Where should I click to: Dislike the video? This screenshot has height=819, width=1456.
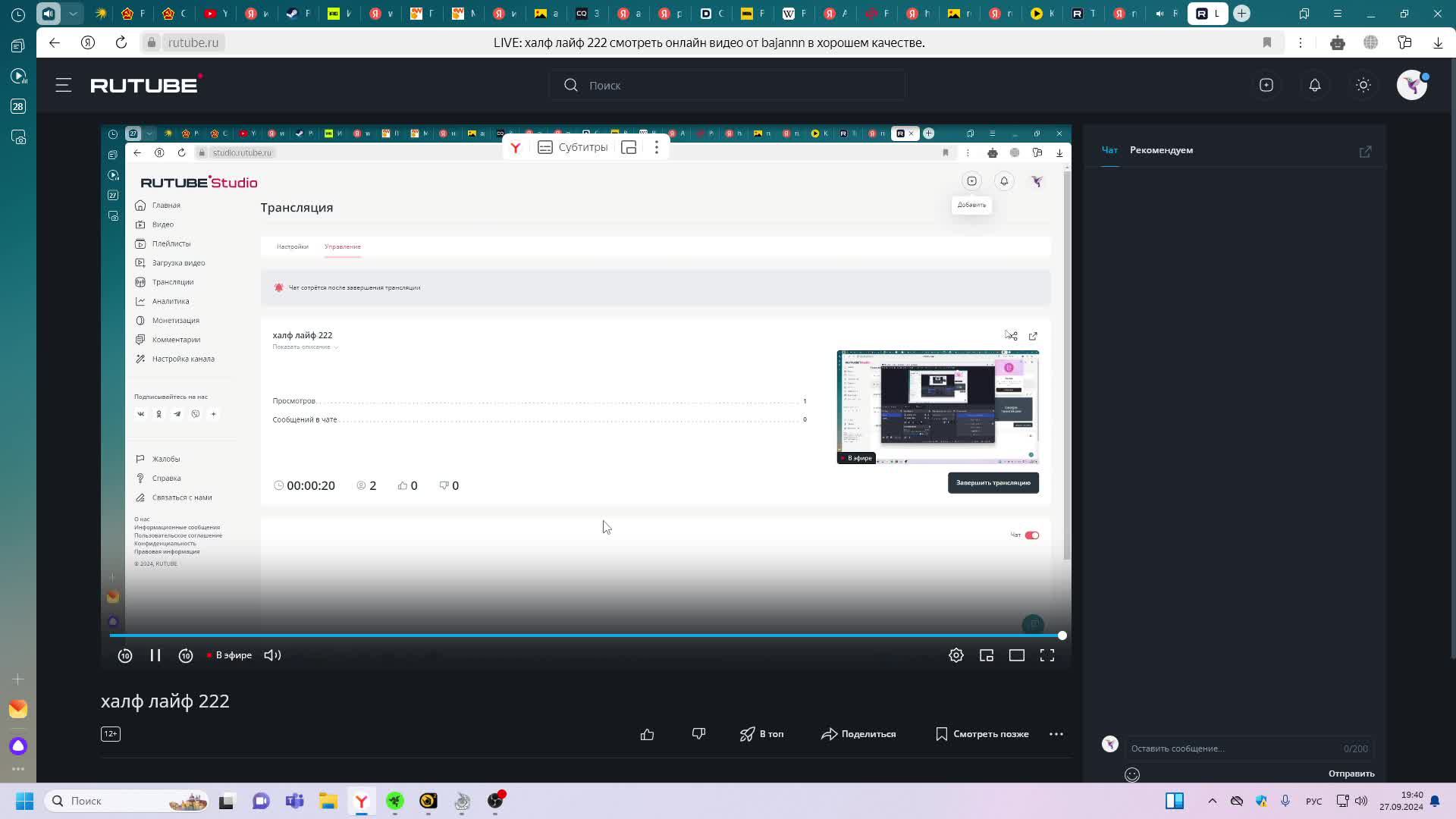click(698, 734)
